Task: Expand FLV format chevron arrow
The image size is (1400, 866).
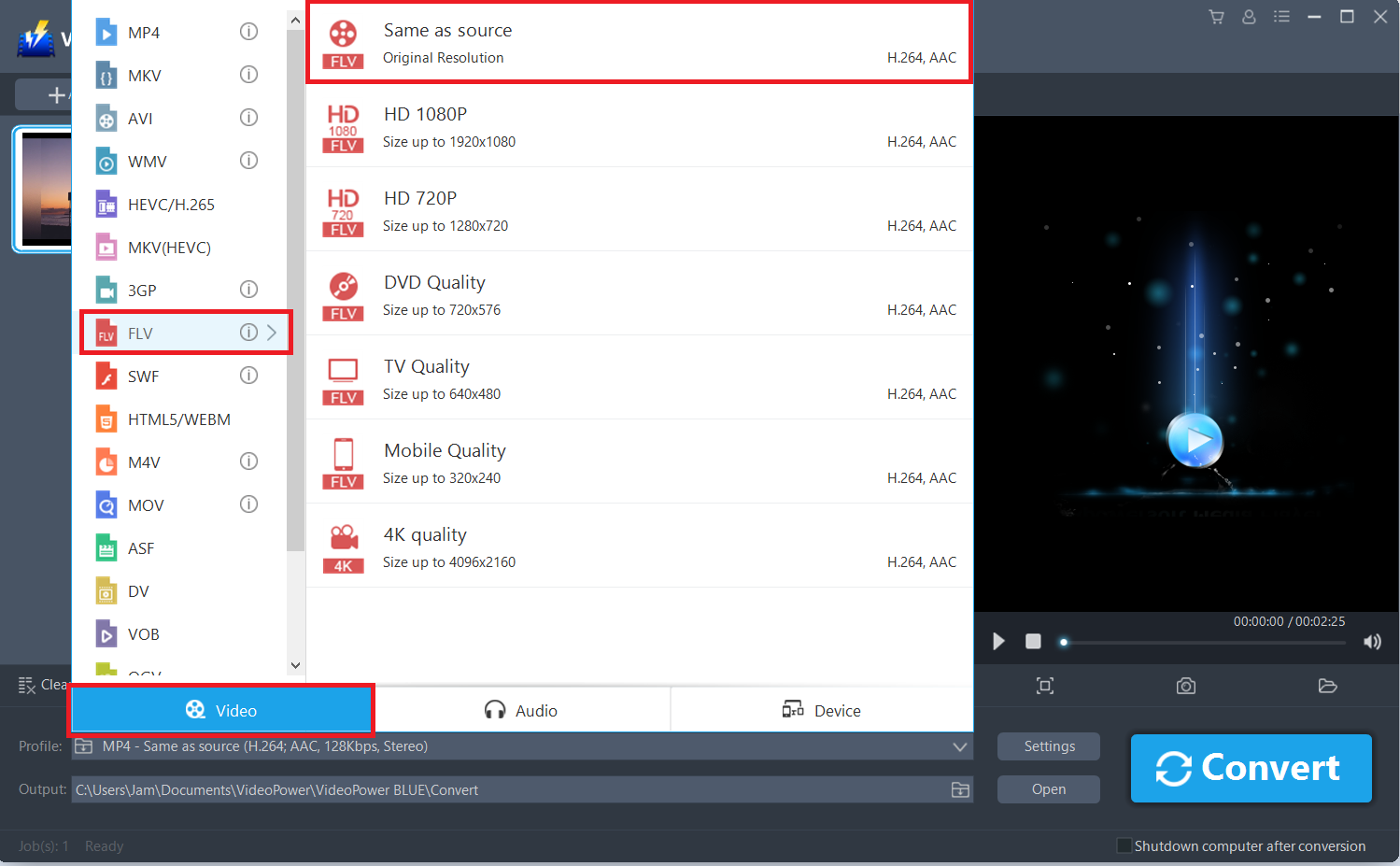Action: pyautogui.click(x=272, y=333)
